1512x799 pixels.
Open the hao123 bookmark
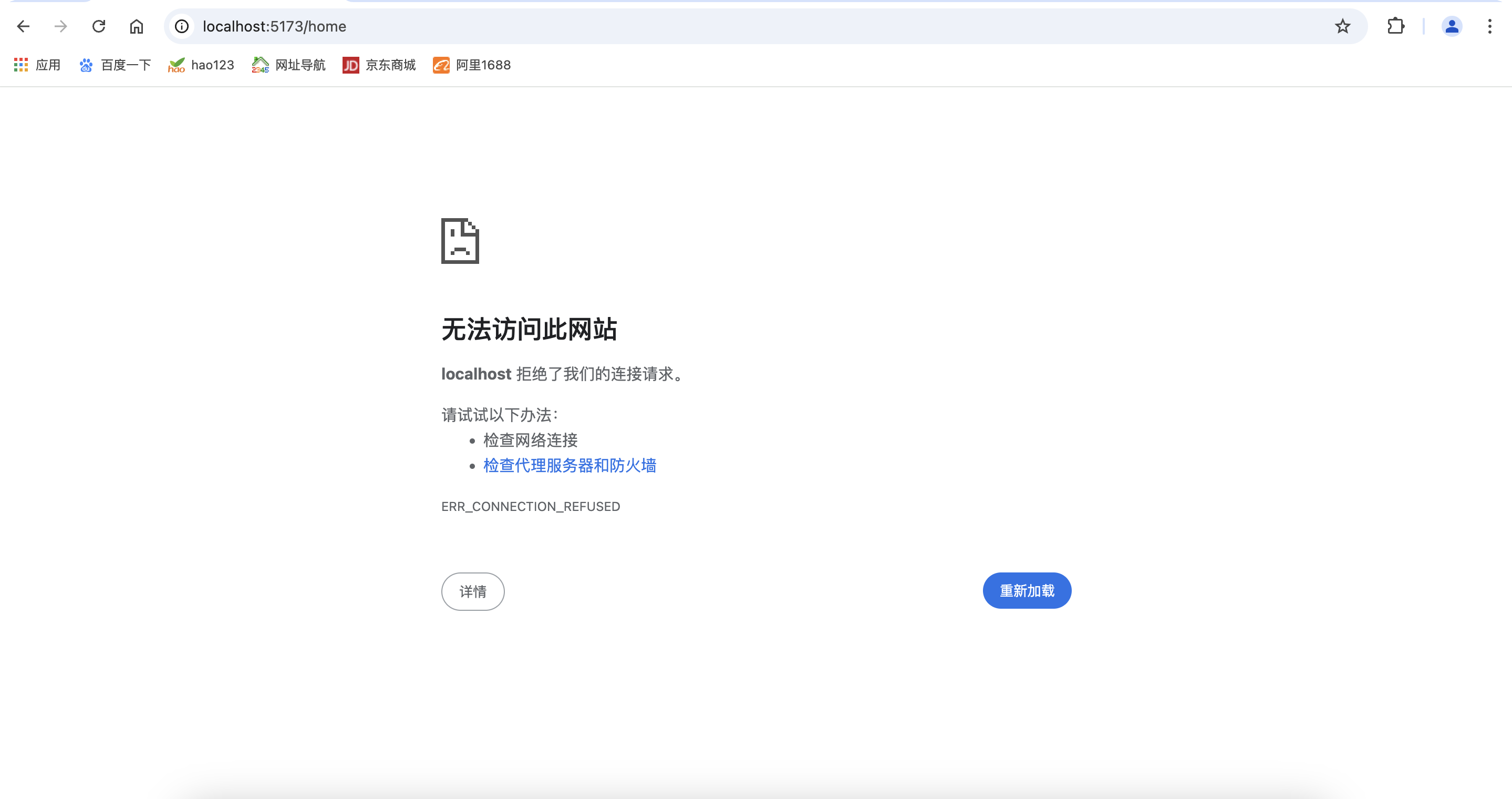coord(201,65)
